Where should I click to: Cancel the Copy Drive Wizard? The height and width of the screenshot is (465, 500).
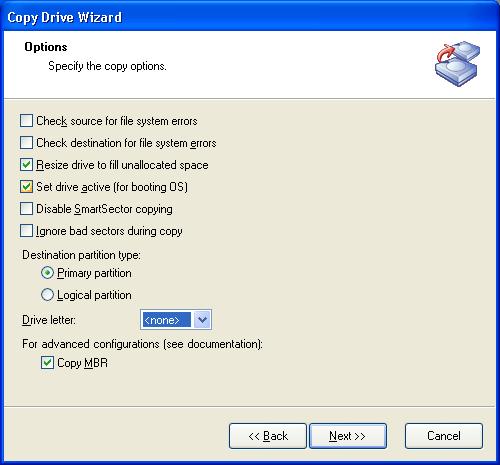[444, 436]
